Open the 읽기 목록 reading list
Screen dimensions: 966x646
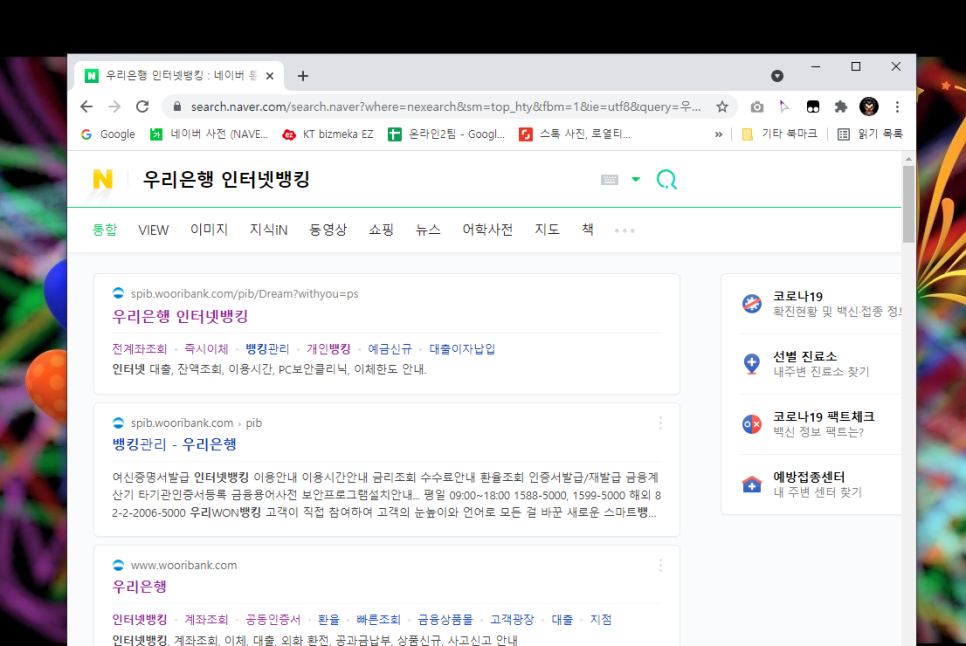[870, 134]
